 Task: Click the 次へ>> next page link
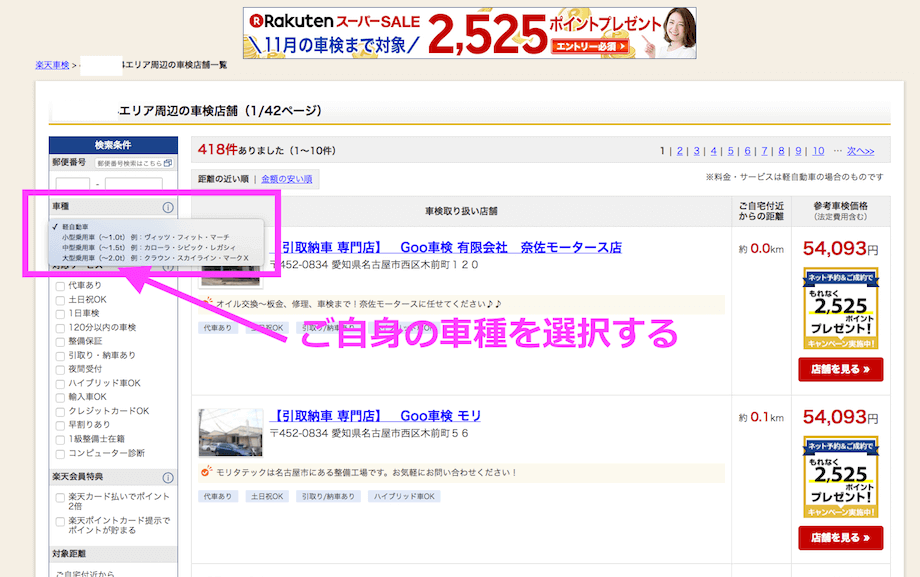(x=860, y=152)
